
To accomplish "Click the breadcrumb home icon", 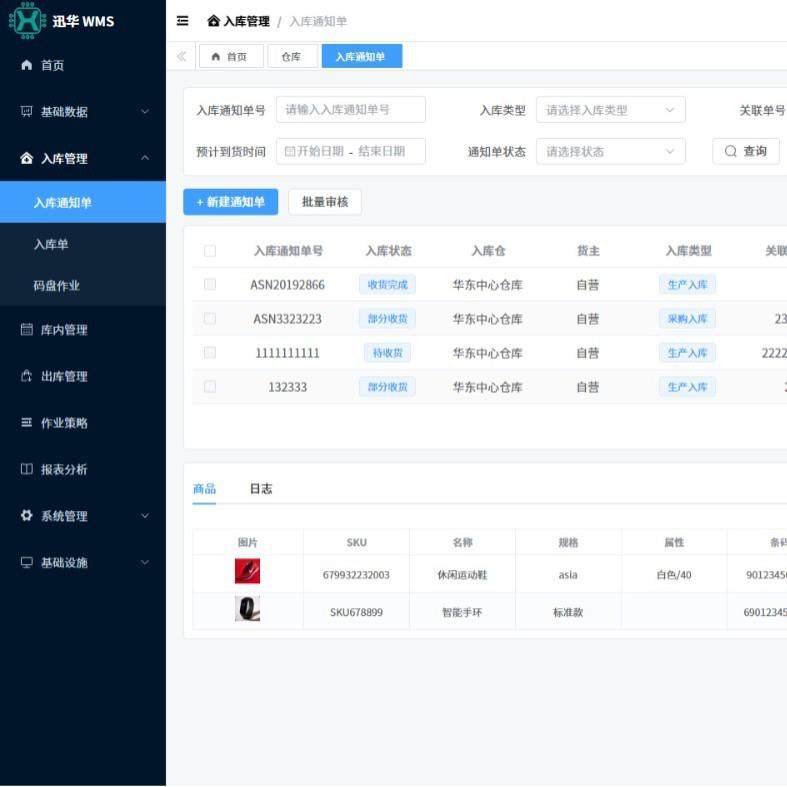I will coord(213,21).
